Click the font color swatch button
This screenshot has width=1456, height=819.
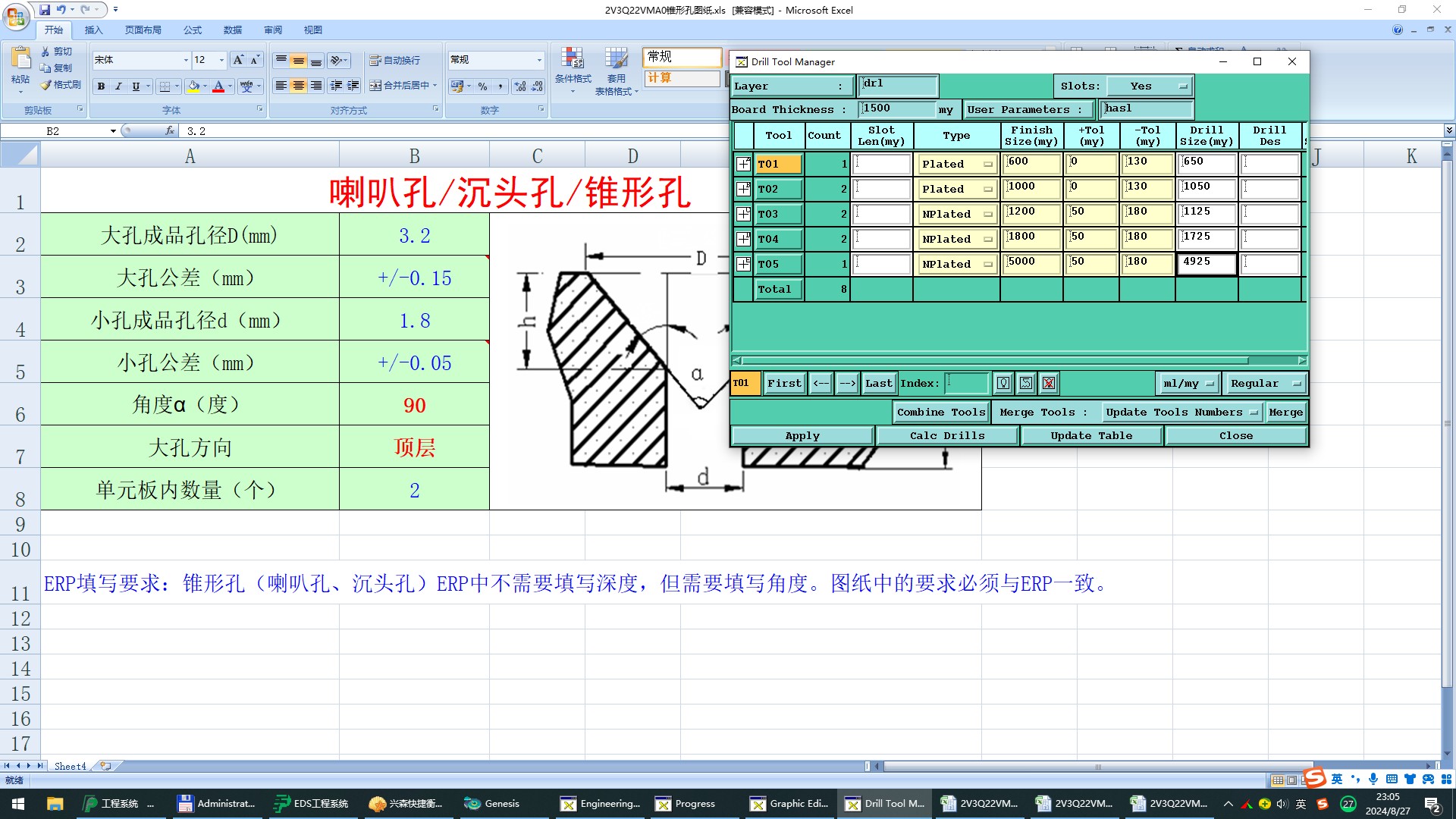218,86
